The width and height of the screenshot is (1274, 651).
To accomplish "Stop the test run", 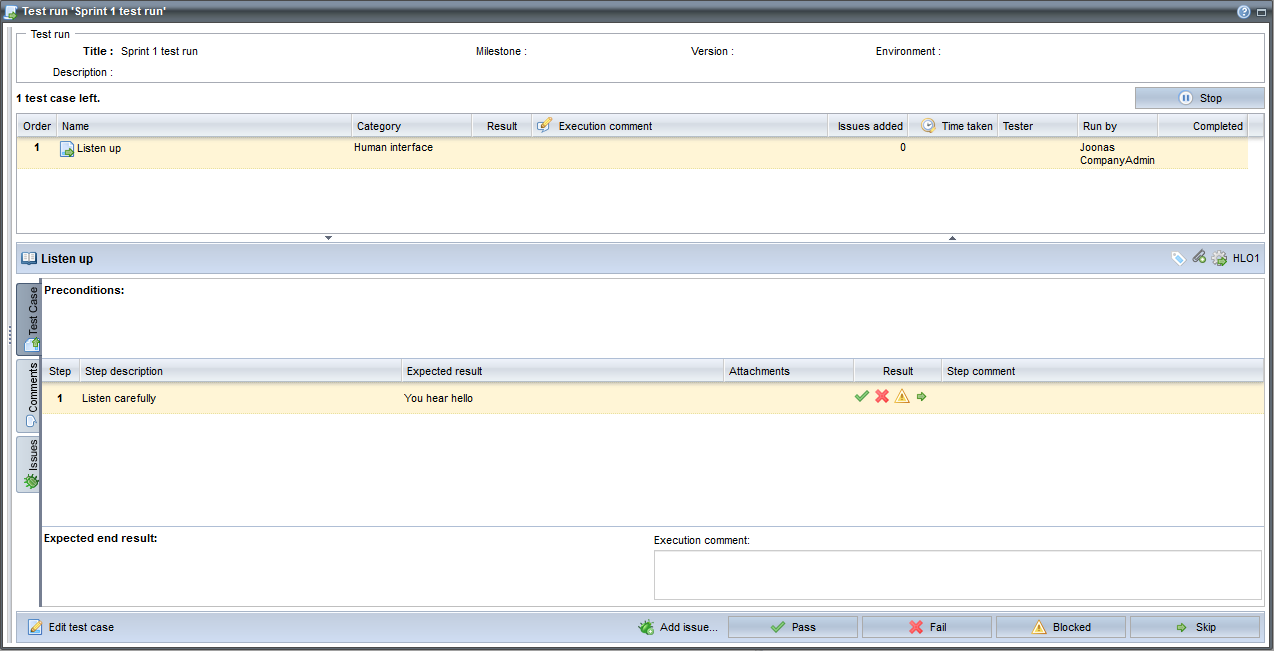I will 1199,98.
